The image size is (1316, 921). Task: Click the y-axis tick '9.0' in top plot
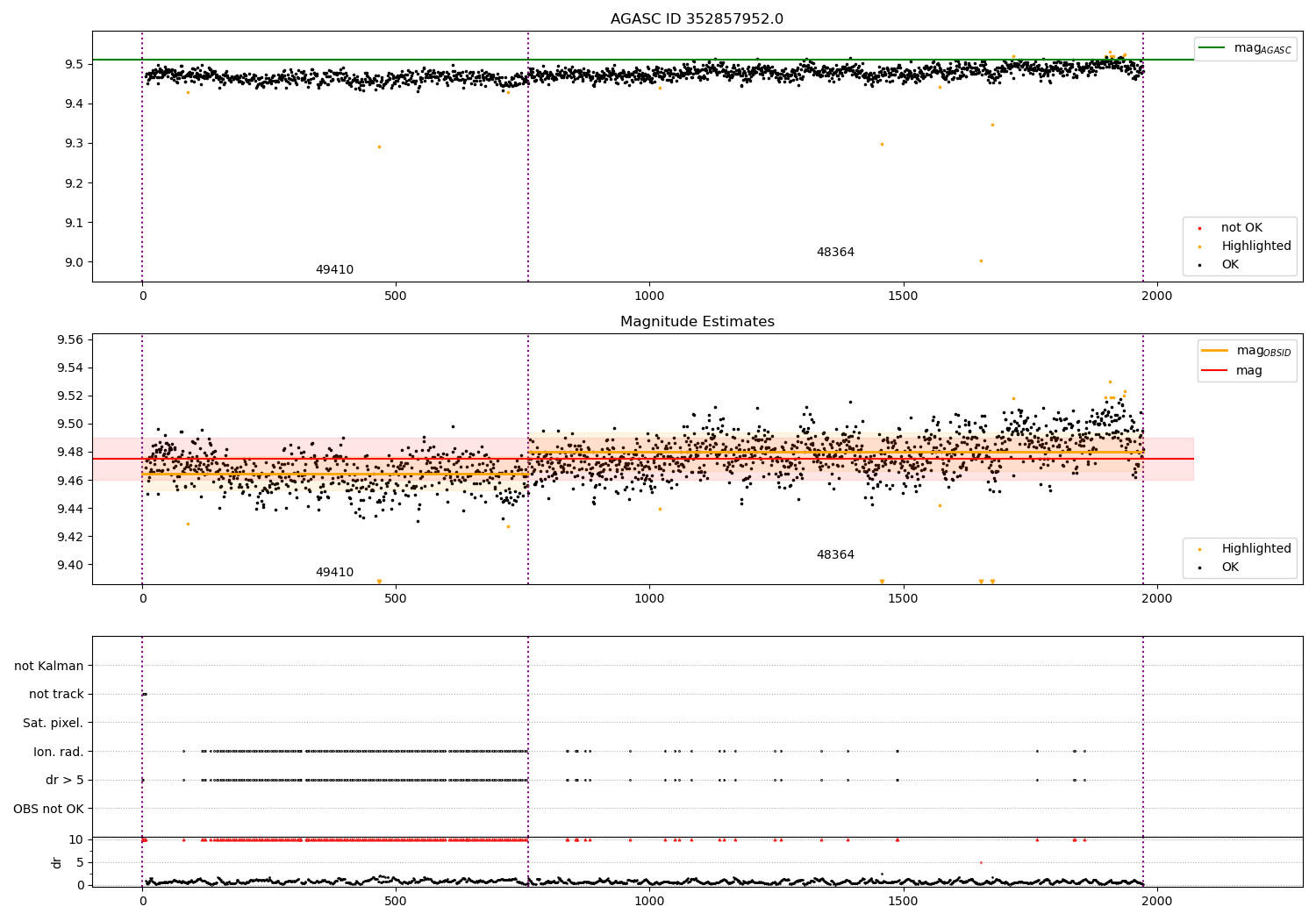74,262
